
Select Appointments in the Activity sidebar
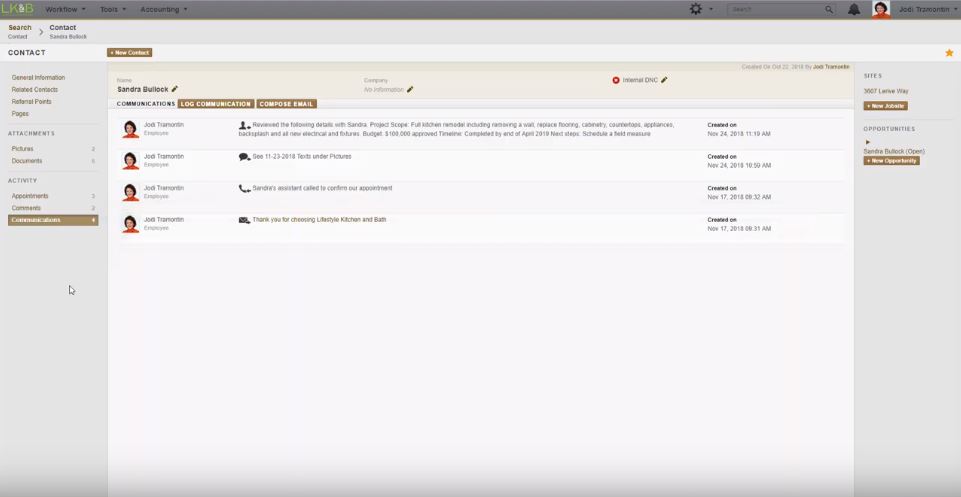coord(30,196)
